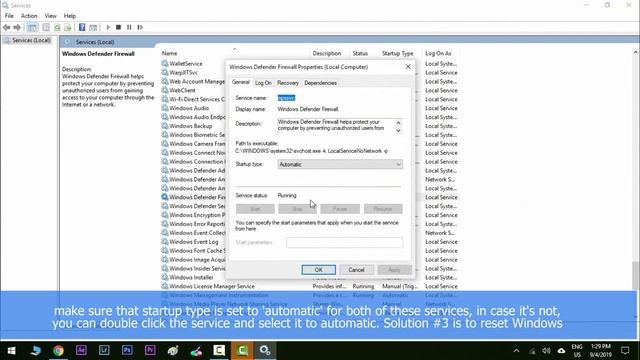Click the Start parameters input field
The image size is (640, 360).
344,242
